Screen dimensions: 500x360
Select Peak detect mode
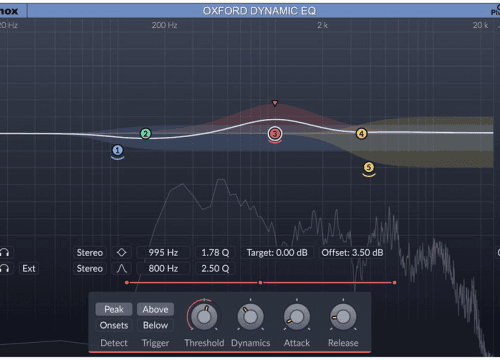pos(114,309)
